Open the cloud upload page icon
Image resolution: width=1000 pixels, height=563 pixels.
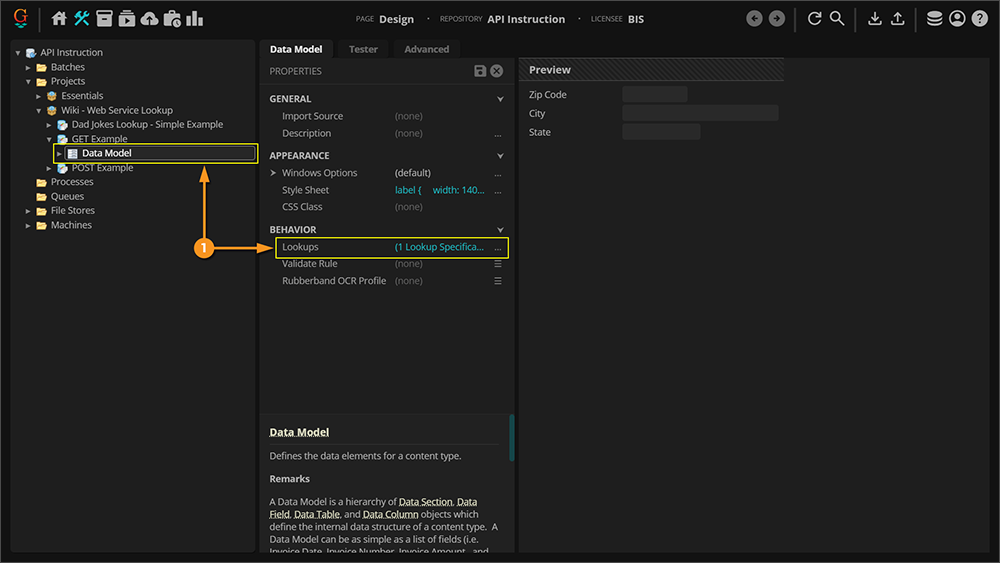click(149, 18)
